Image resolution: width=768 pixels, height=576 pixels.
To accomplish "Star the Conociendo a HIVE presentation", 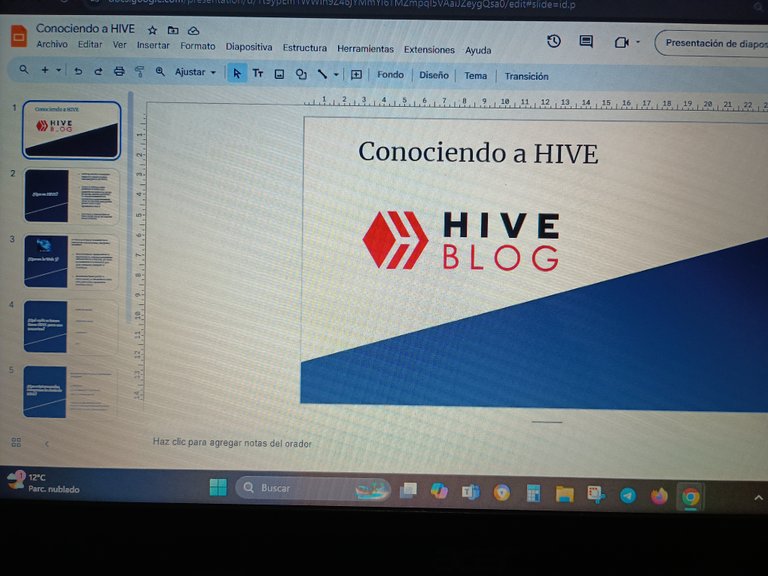I will [152, 30].
